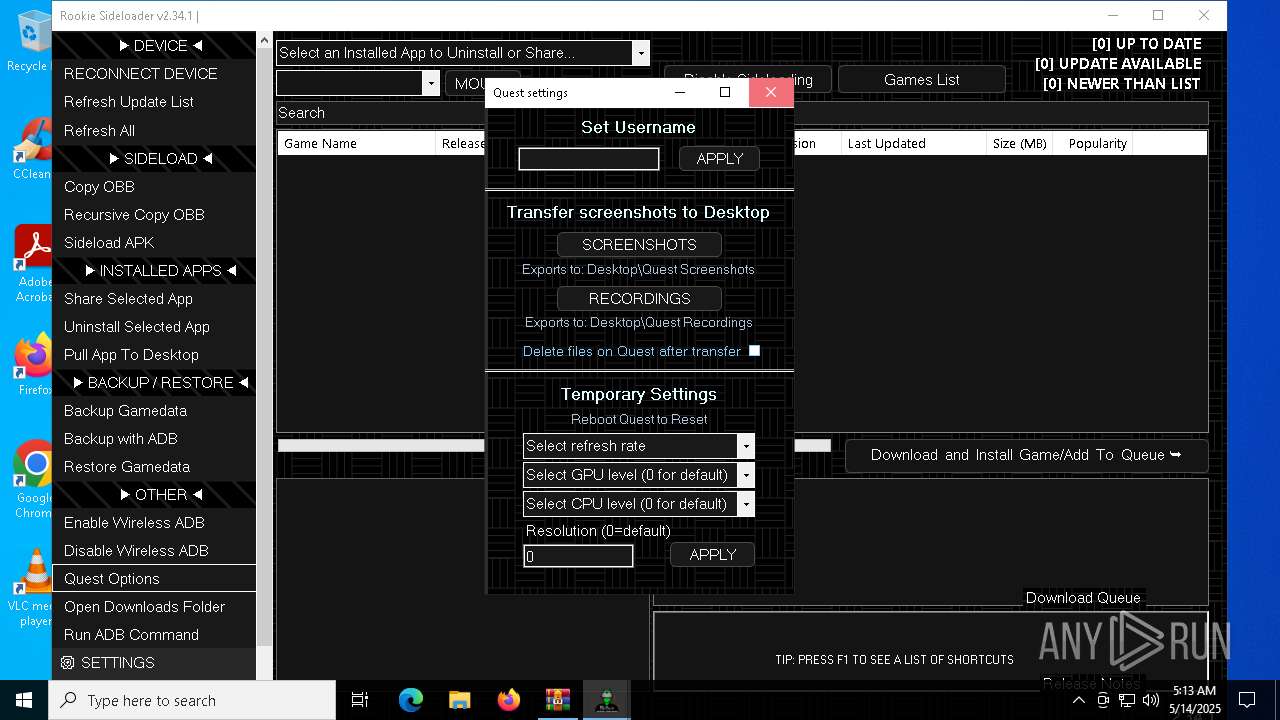Collapse the SIDELOAD section header
Viewport: 1280px width, 720px height.
[x=154, y=159]
